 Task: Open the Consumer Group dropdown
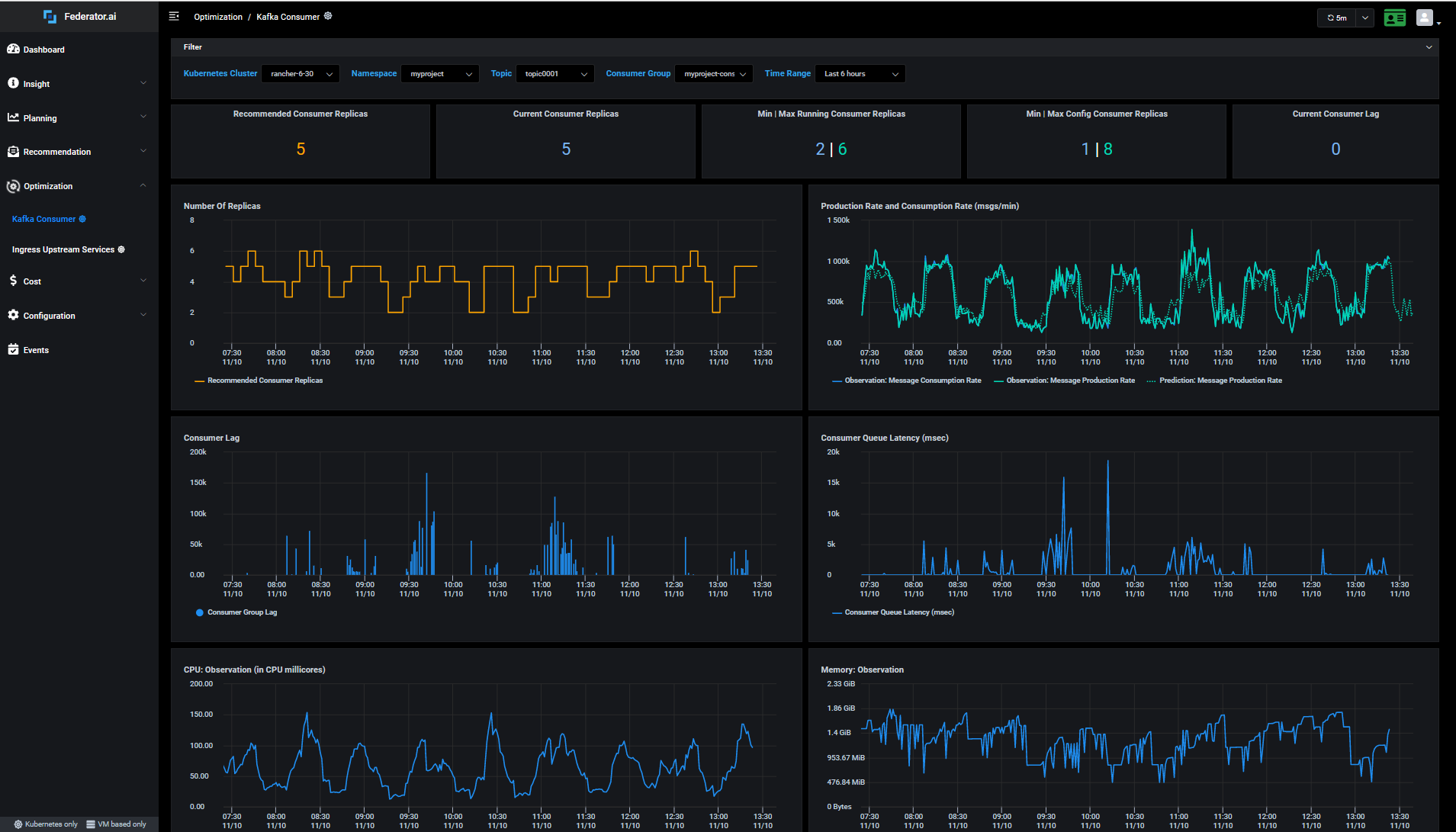tap(714, 74)
